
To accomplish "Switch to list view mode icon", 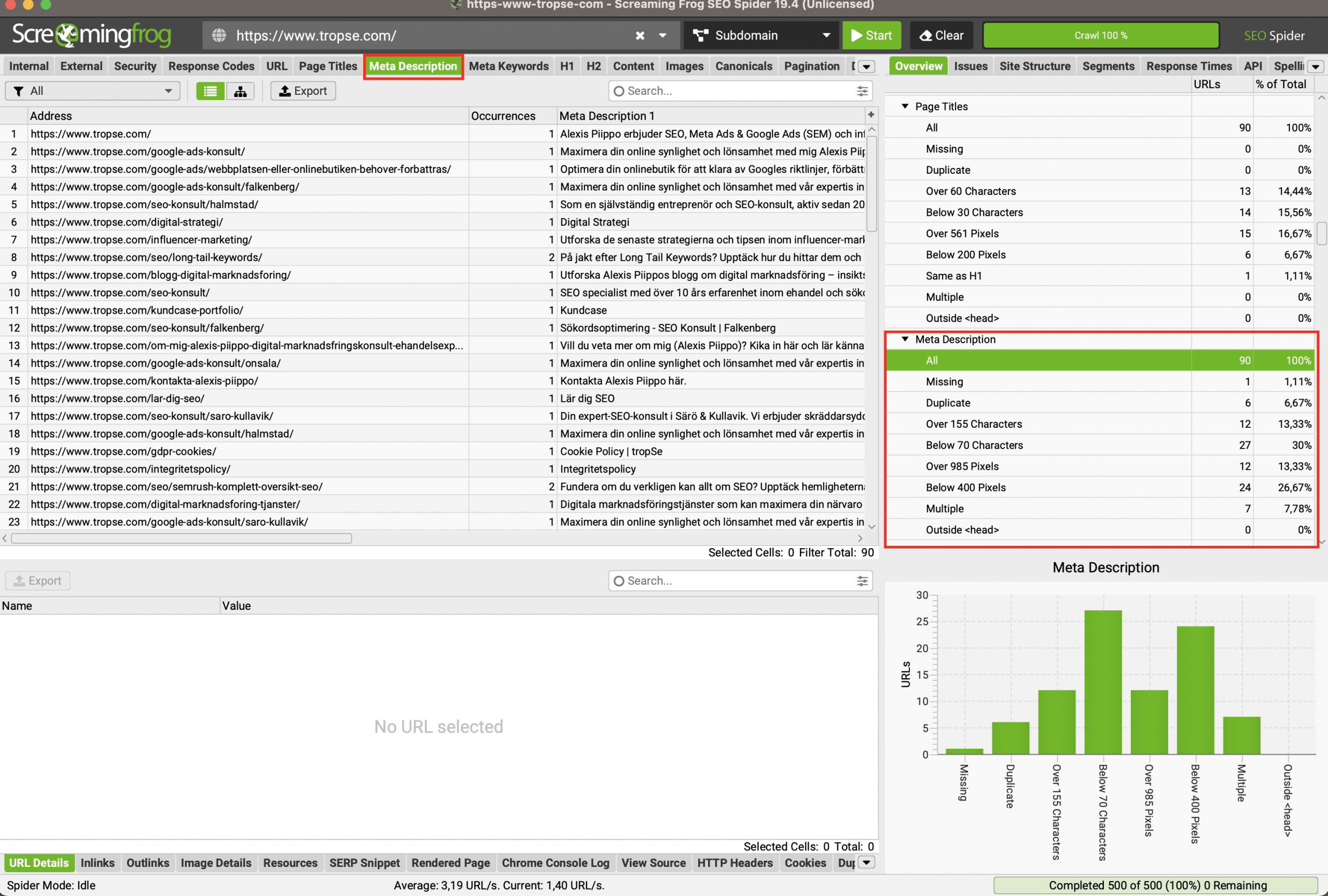I will pos(210,91).
